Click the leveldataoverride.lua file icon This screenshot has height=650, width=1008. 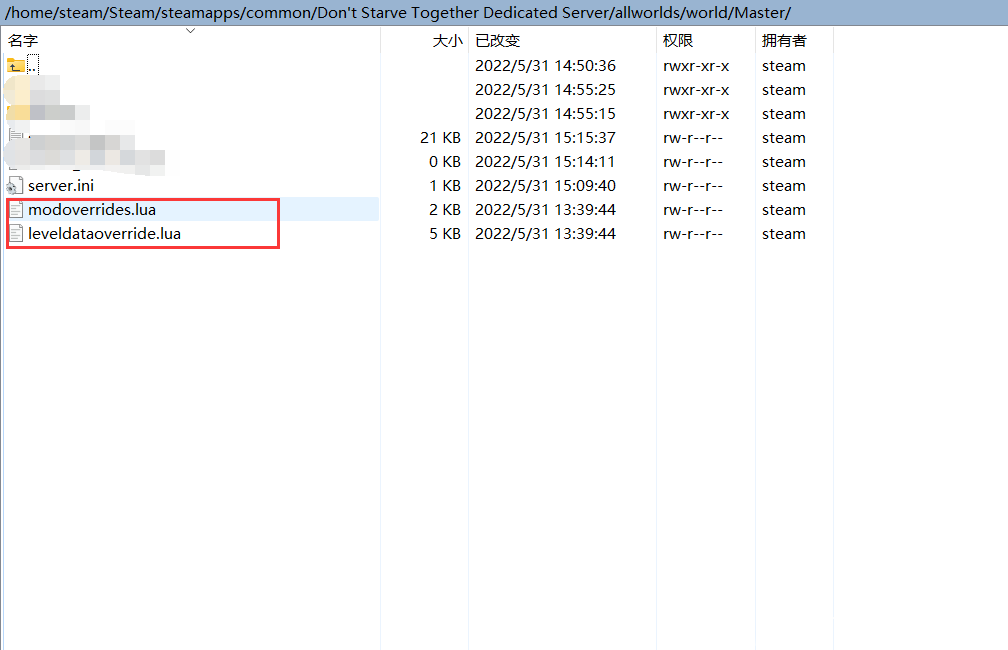16,233
